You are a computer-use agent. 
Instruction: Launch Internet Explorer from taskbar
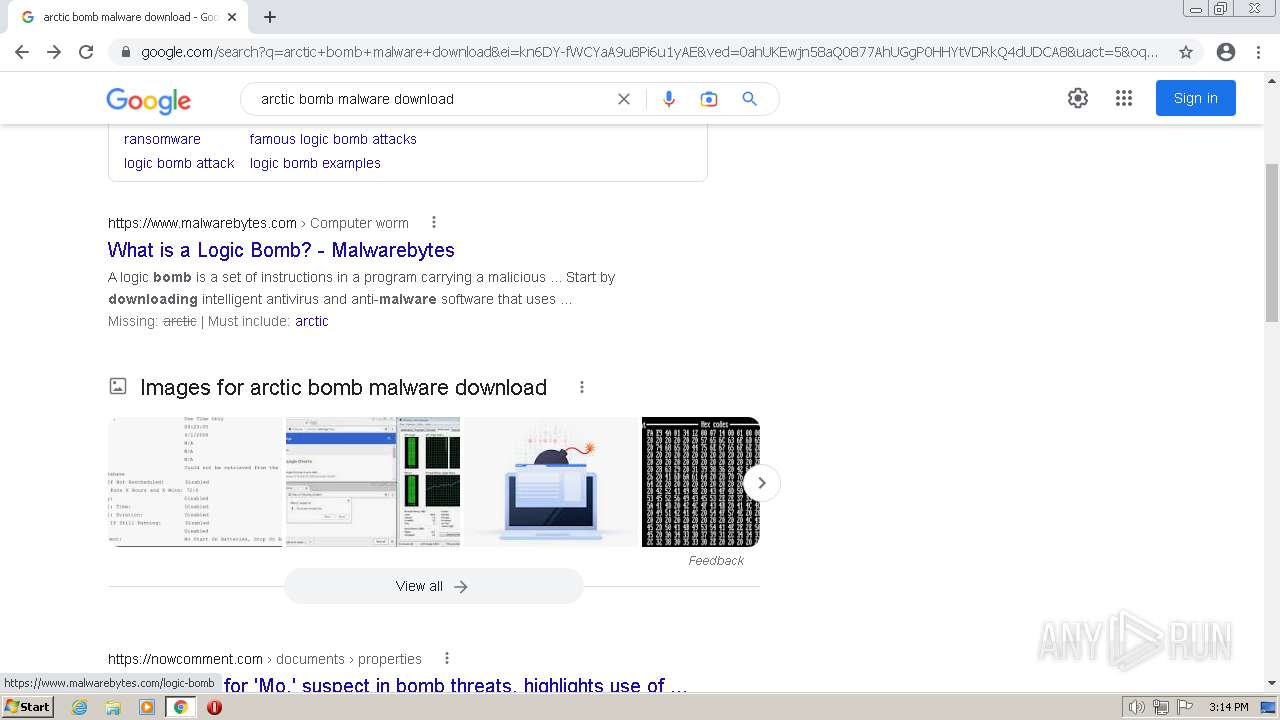click(x=79, y=707)
